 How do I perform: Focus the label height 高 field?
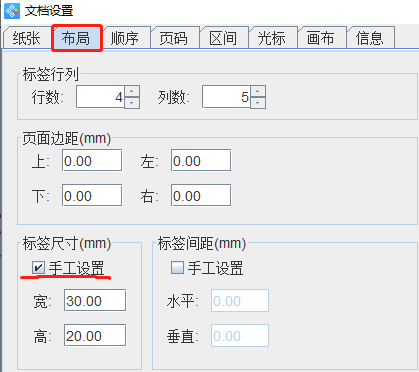pos(95,335)
